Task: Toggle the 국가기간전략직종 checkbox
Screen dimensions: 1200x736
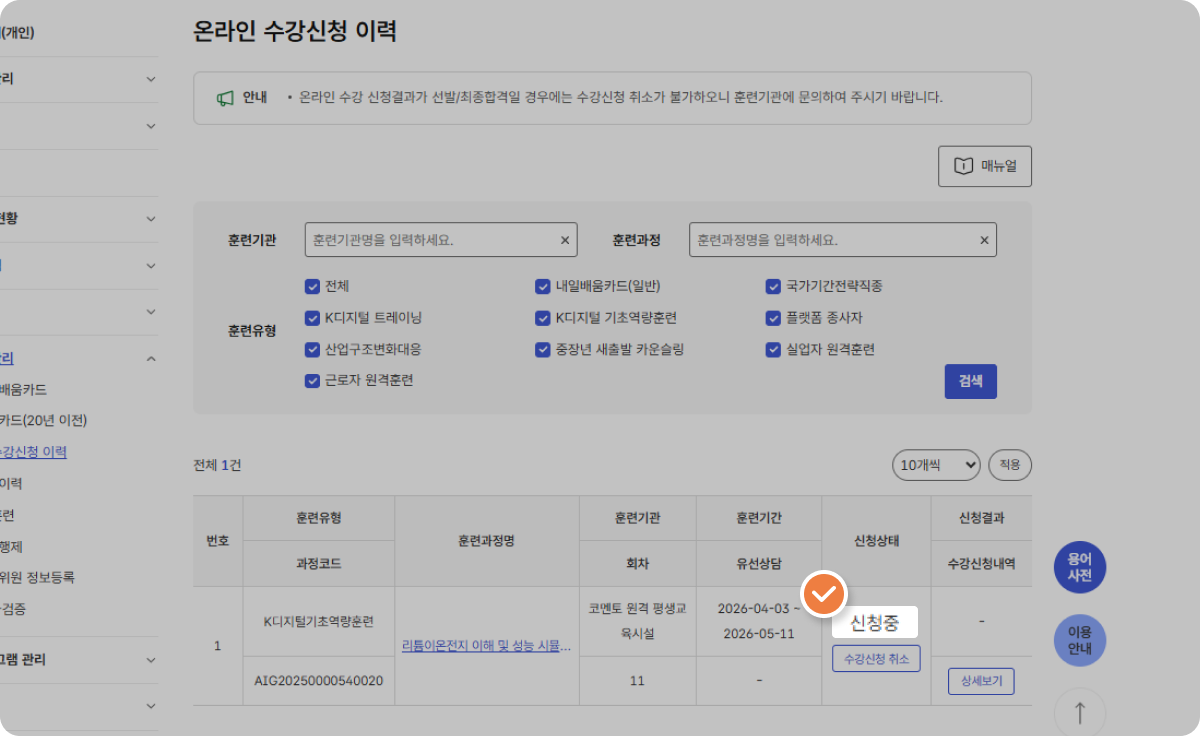Action: [x=773, y=286]
